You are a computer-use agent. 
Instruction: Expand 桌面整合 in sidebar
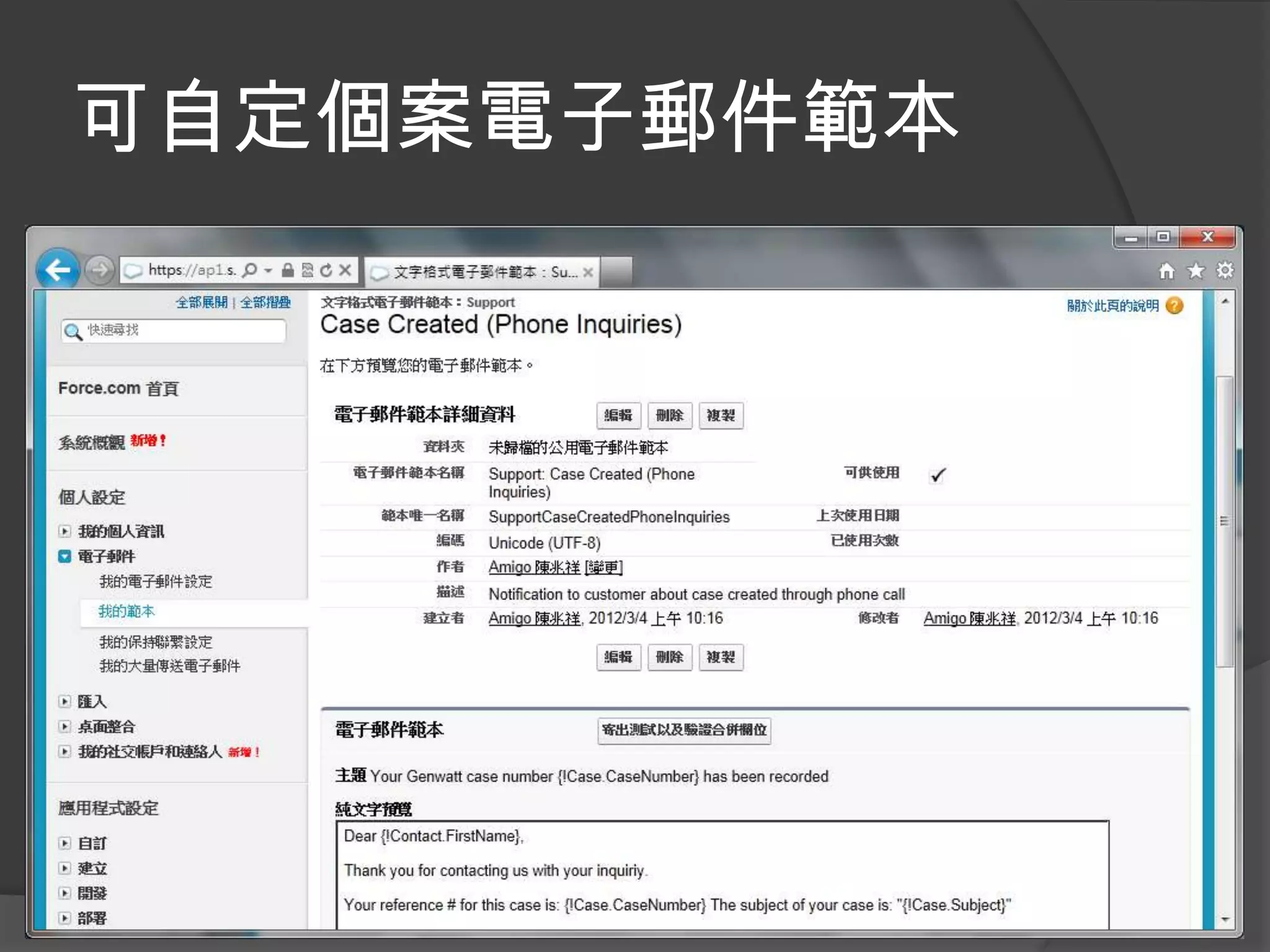click(64, 726)
